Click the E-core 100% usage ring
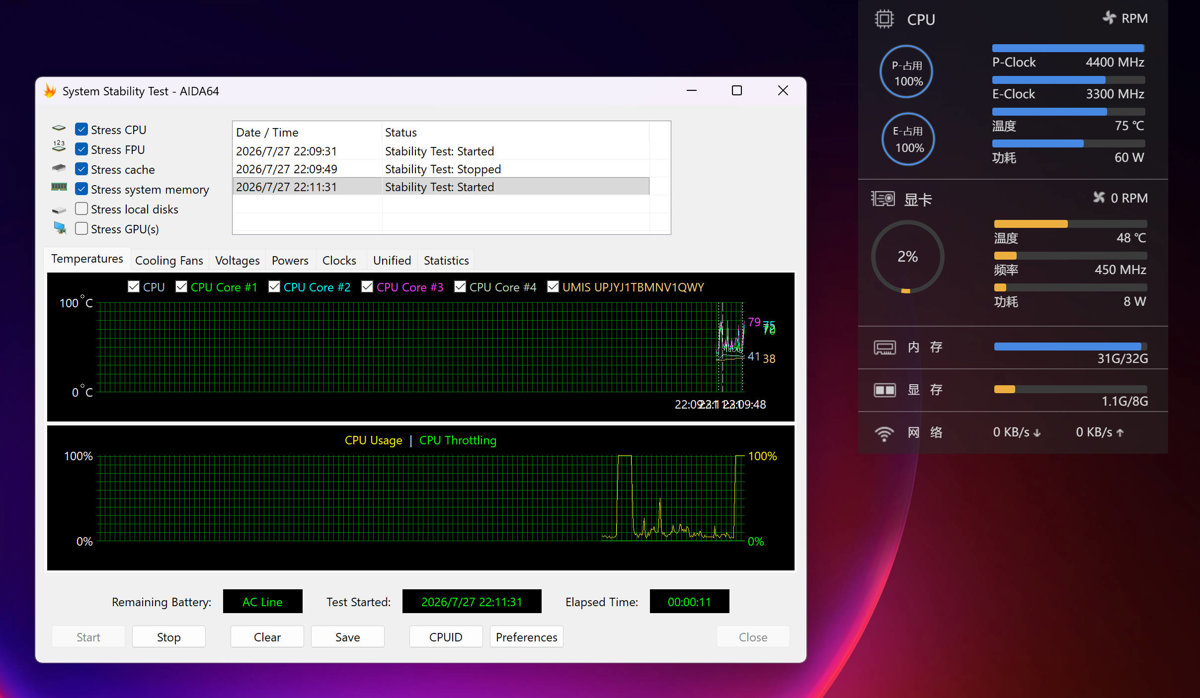Viewport: 1200px width, 698px height. tap(908, 139)
